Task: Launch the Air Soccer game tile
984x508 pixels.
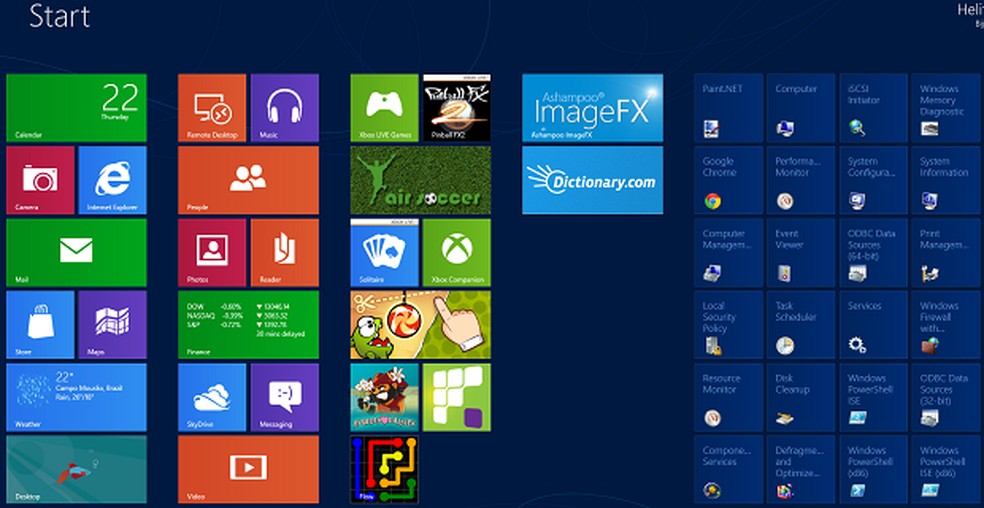Action: (x=420, y=180)
